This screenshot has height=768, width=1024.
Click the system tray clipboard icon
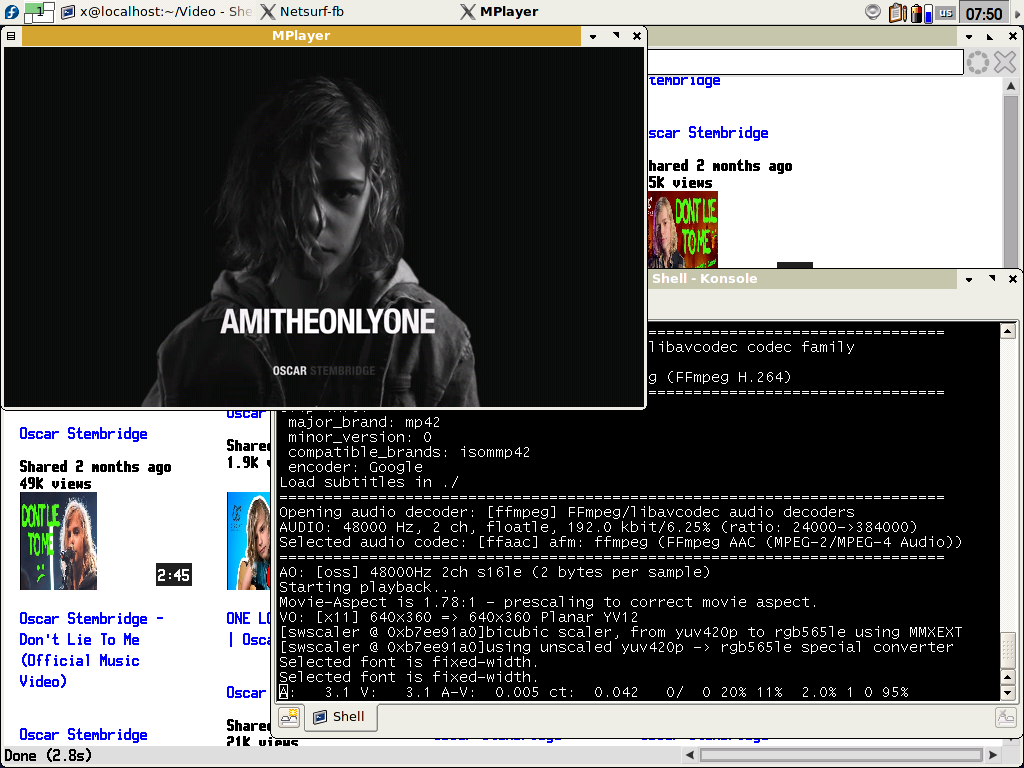pos(897,13)
